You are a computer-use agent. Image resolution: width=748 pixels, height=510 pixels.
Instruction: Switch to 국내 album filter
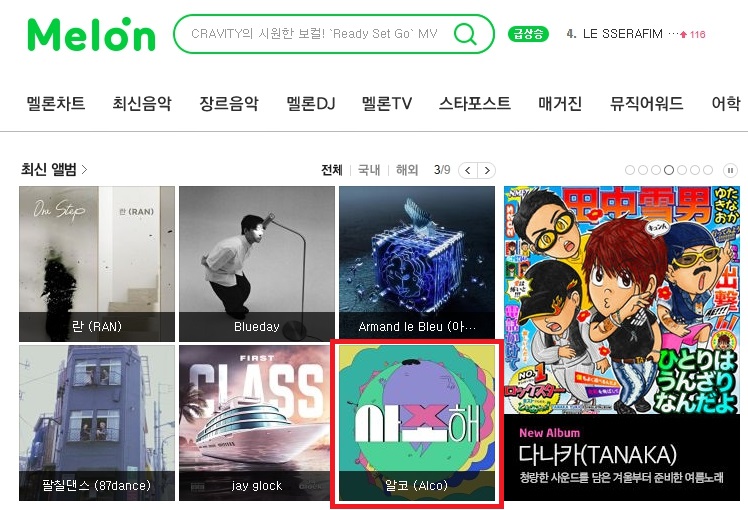369,170
